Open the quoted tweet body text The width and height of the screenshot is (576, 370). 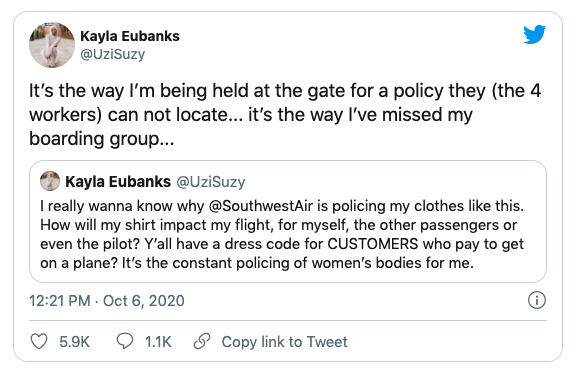pos(282,234)
